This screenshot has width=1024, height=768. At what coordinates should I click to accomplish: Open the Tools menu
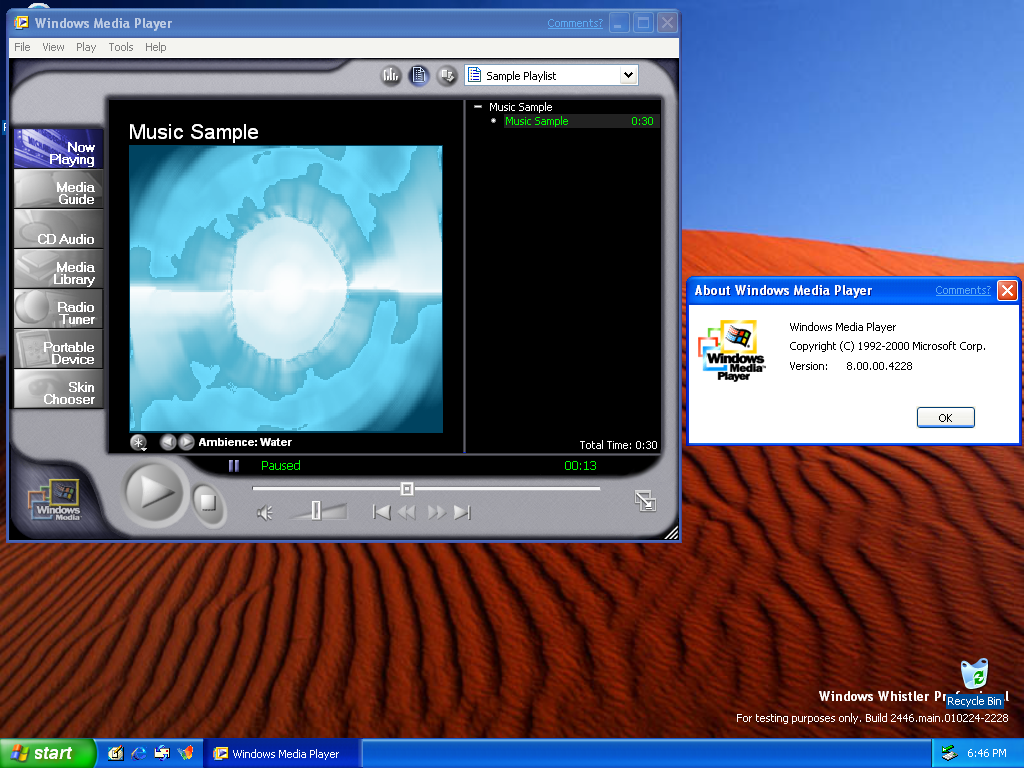pyautogui.click(x=121, y=47)
